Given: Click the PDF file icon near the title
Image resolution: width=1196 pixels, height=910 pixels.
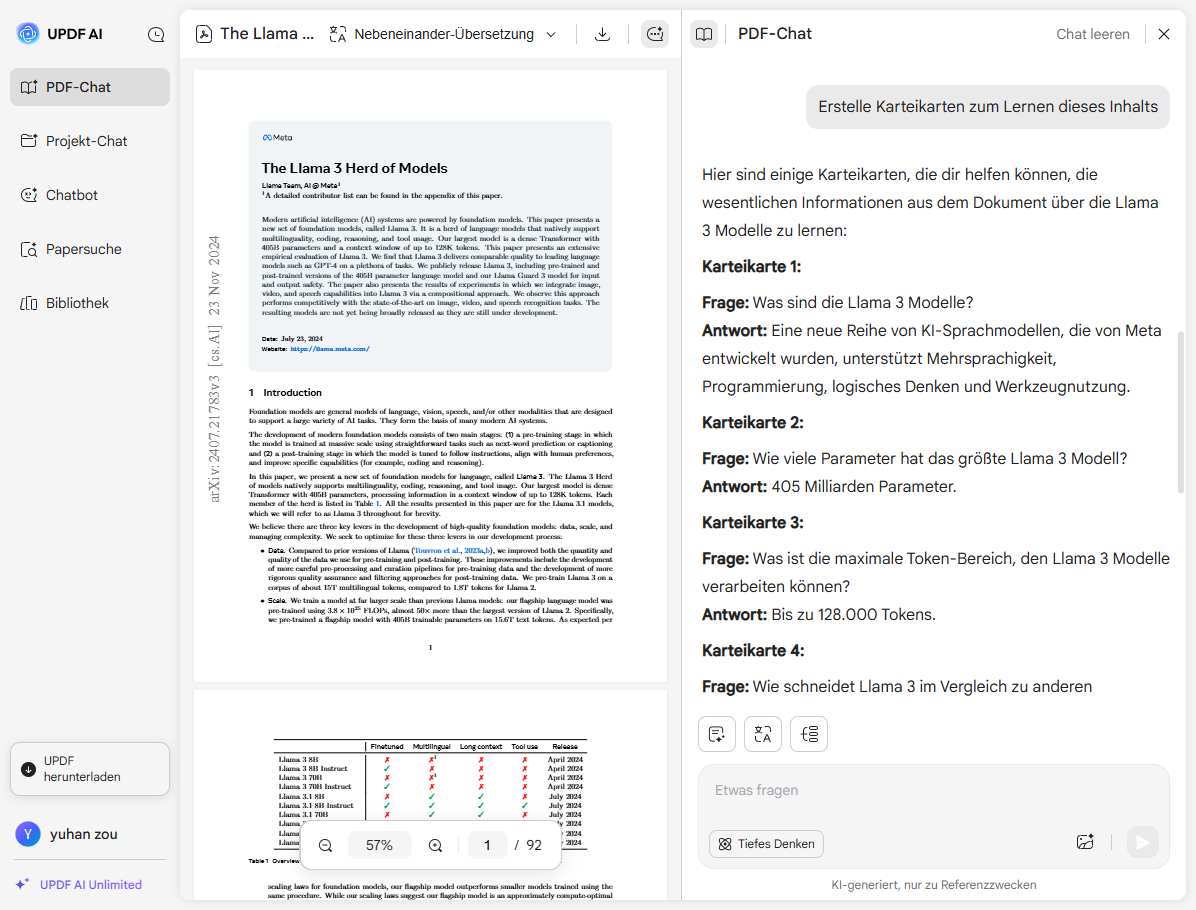Looking at the screenshot, I should pyautogui.click(x=204, y=34).
